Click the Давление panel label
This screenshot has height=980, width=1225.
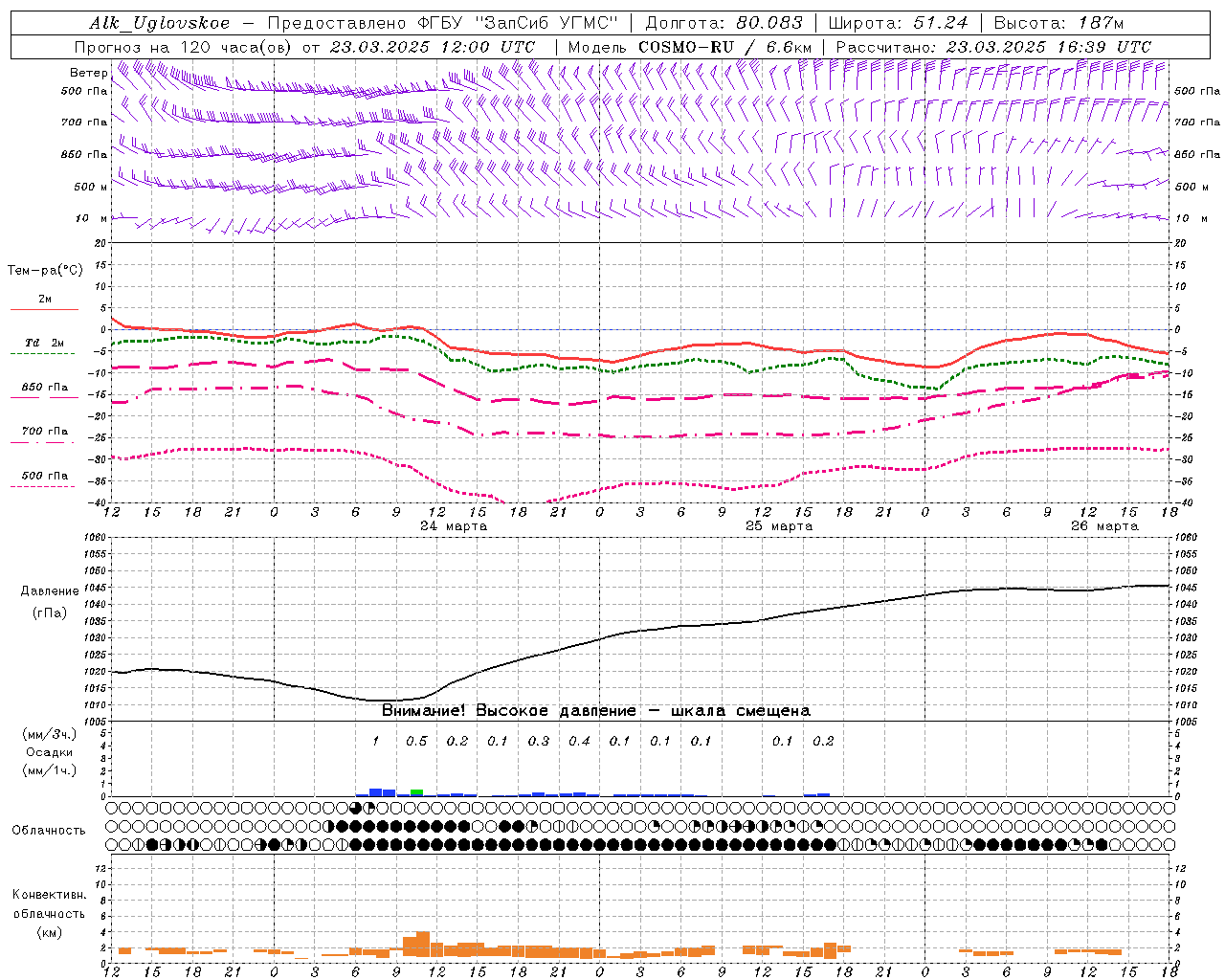pos(50,591)
